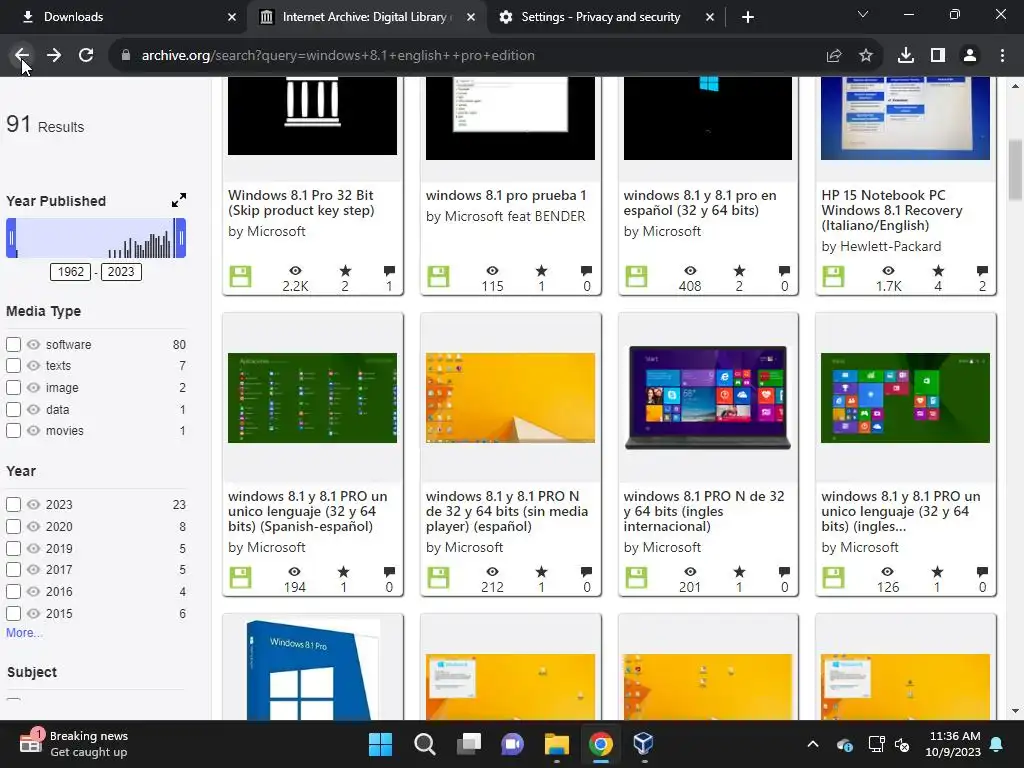The image size is (1024, 768).
Task: Open File Explorer from taskbar
Action: coord(556,744)
